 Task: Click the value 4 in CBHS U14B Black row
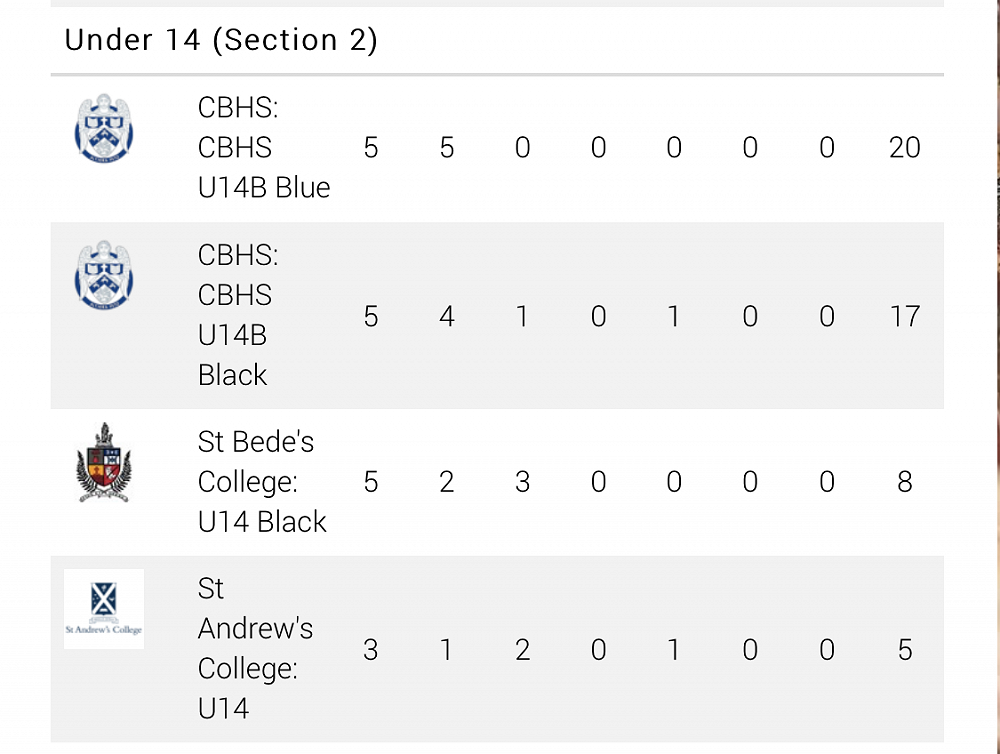447,316
